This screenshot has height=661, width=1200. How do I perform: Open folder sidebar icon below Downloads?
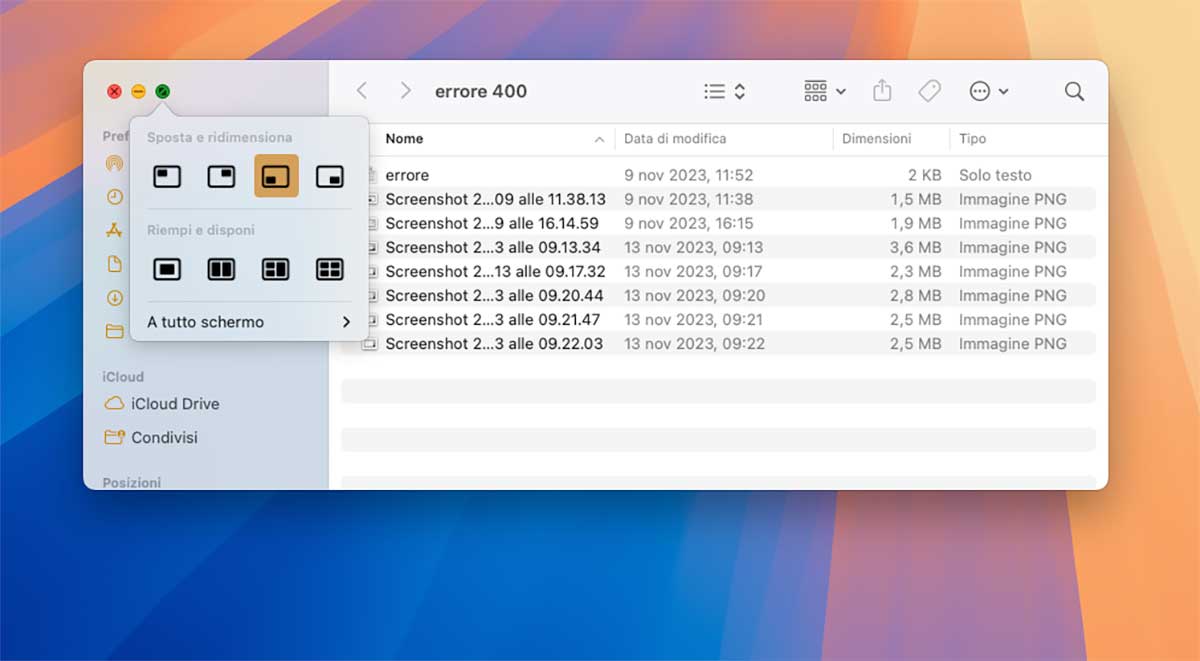[115, 331]
